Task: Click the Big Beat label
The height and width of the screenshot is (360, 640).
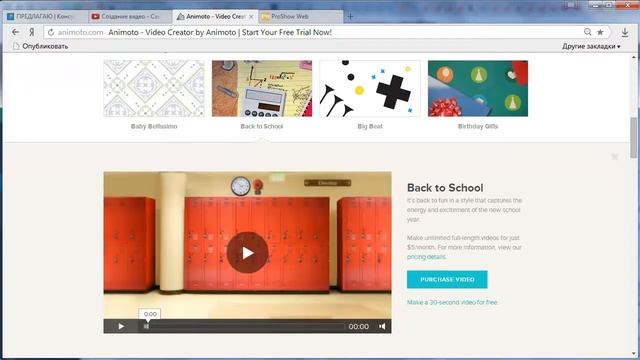Action: pos(370,127)
